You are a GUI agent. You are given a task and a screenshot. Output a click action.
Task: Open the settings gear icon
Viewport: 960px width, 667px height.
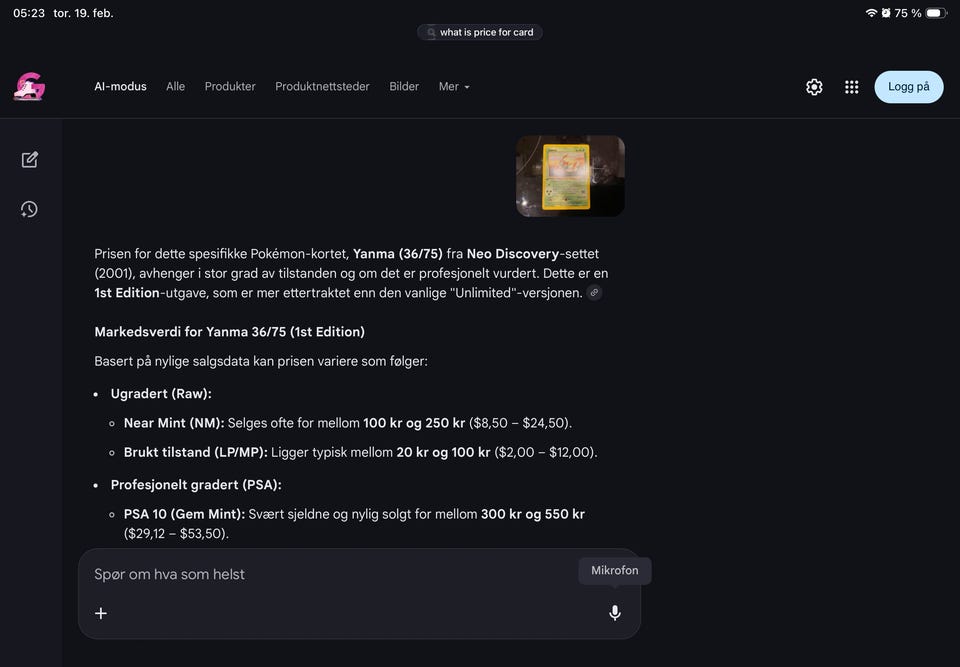pyautogui.click(x=814, y=87)
